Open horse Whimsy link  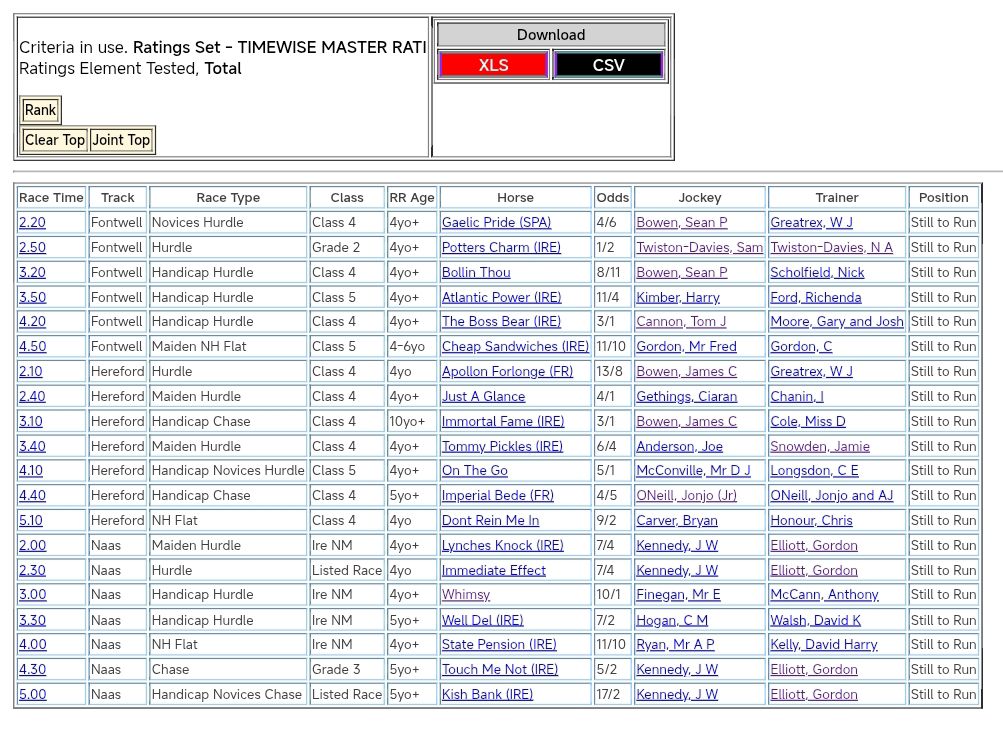[x=466, y=594]
